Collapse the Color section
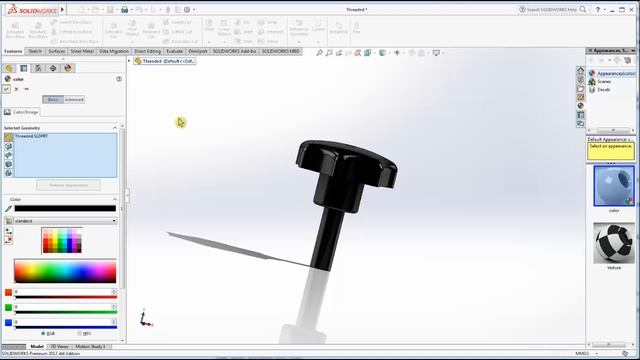This screenshot has height=360, width=640. coord(115,199)
